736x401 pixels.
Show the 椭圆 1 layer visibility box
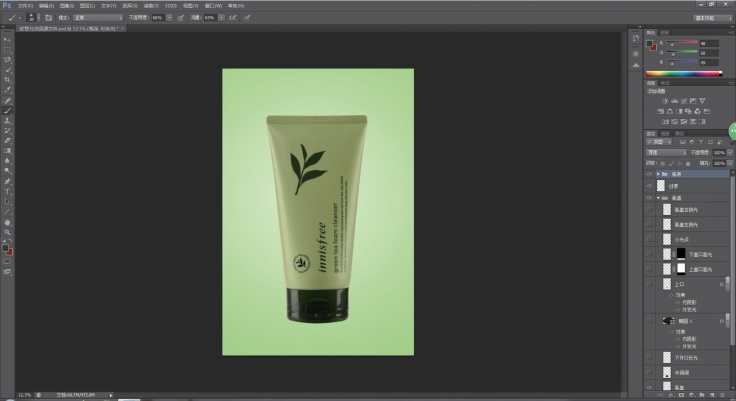click(x=649, y=321)
